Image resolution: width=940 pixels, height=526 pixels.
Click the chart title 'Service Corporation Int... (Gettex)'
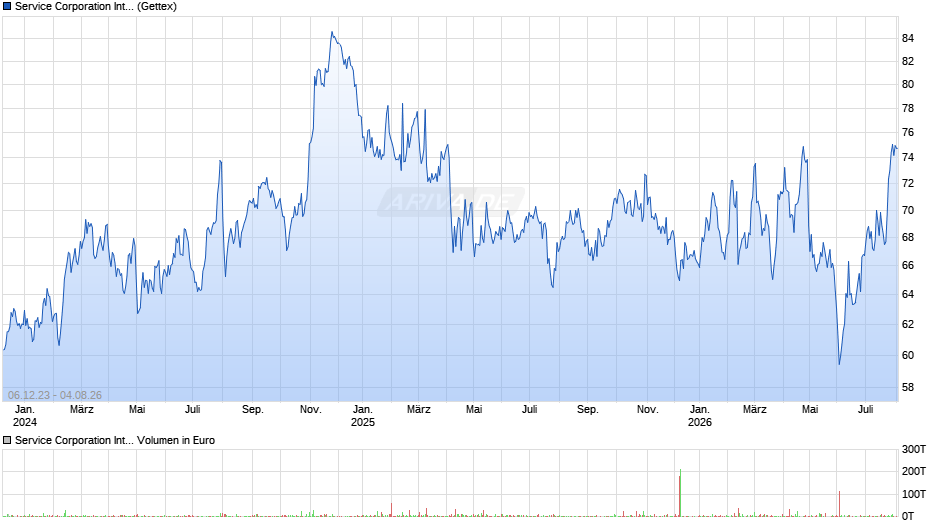(x=96, y=7)
